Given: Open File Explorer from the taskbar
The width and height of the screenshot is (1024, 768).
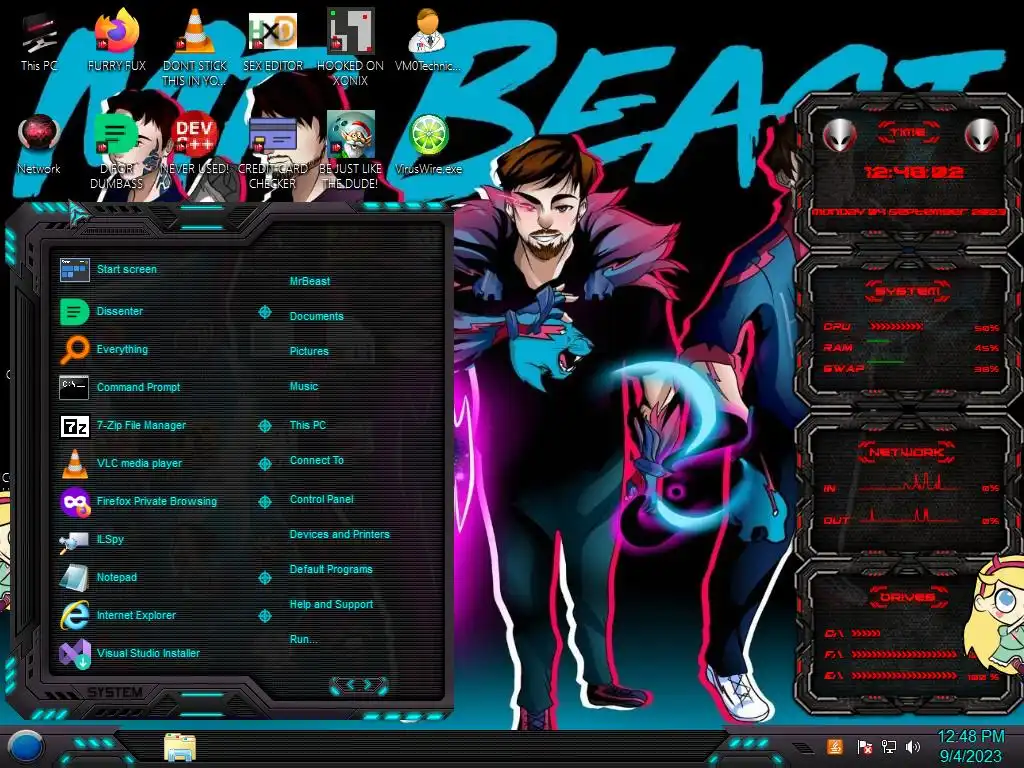Looking at the screenshot, I should tap(180, 748).
